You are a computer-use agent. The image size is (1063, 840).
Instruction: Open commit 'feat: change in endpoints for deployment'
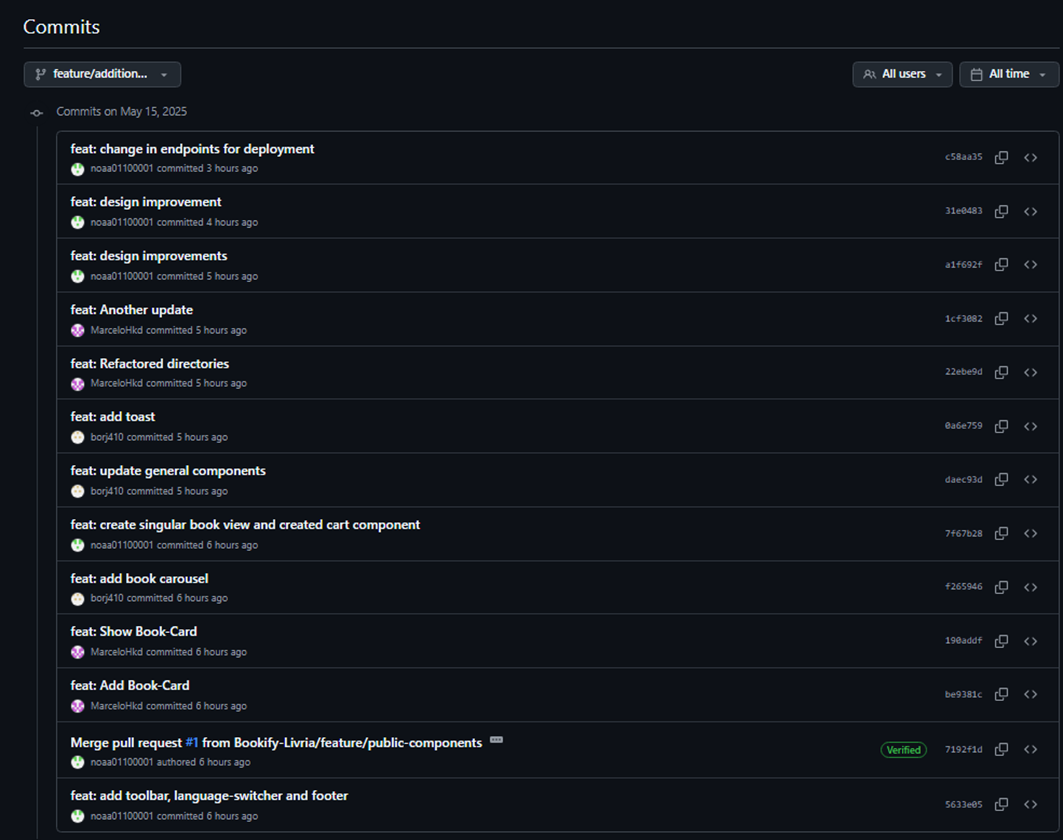click(x=192, y=149)
